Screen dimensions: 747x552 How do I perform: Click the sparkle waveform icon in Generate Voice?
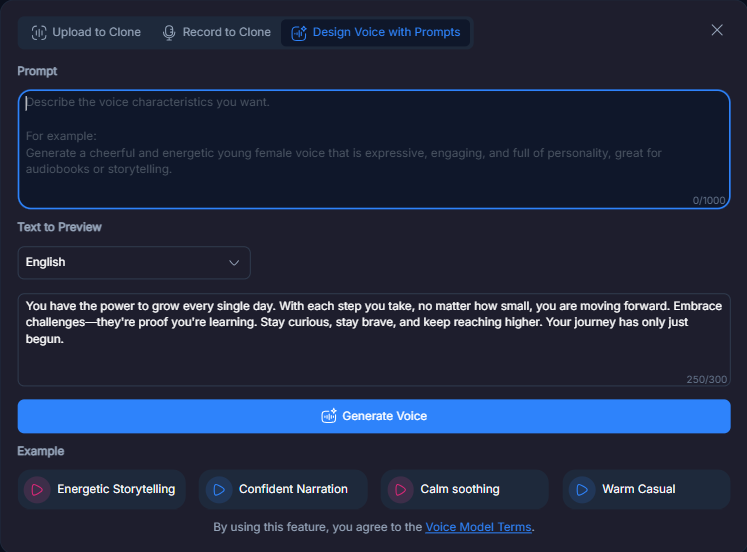(329, 416)
